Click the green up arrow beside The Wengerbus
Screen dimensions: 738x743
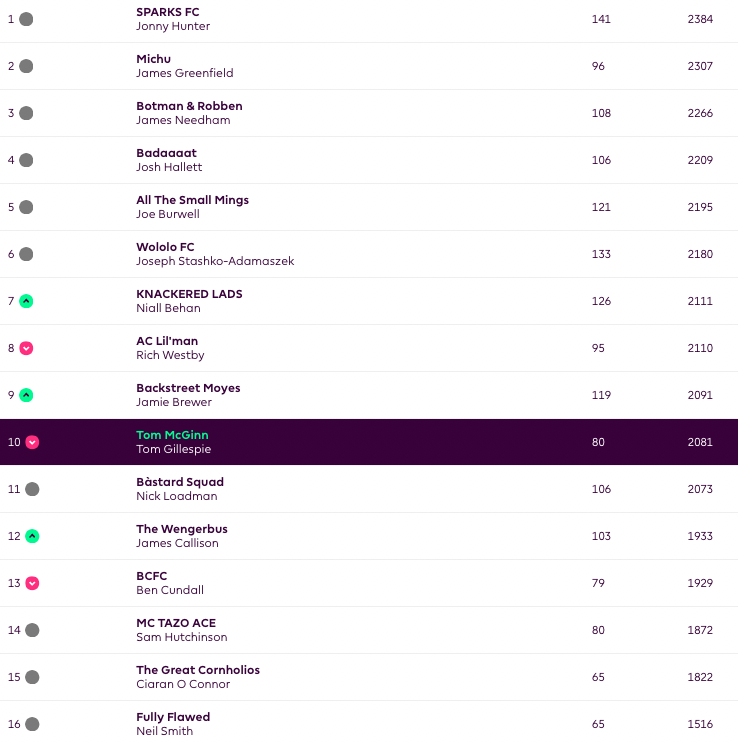(x=32, y=536)
